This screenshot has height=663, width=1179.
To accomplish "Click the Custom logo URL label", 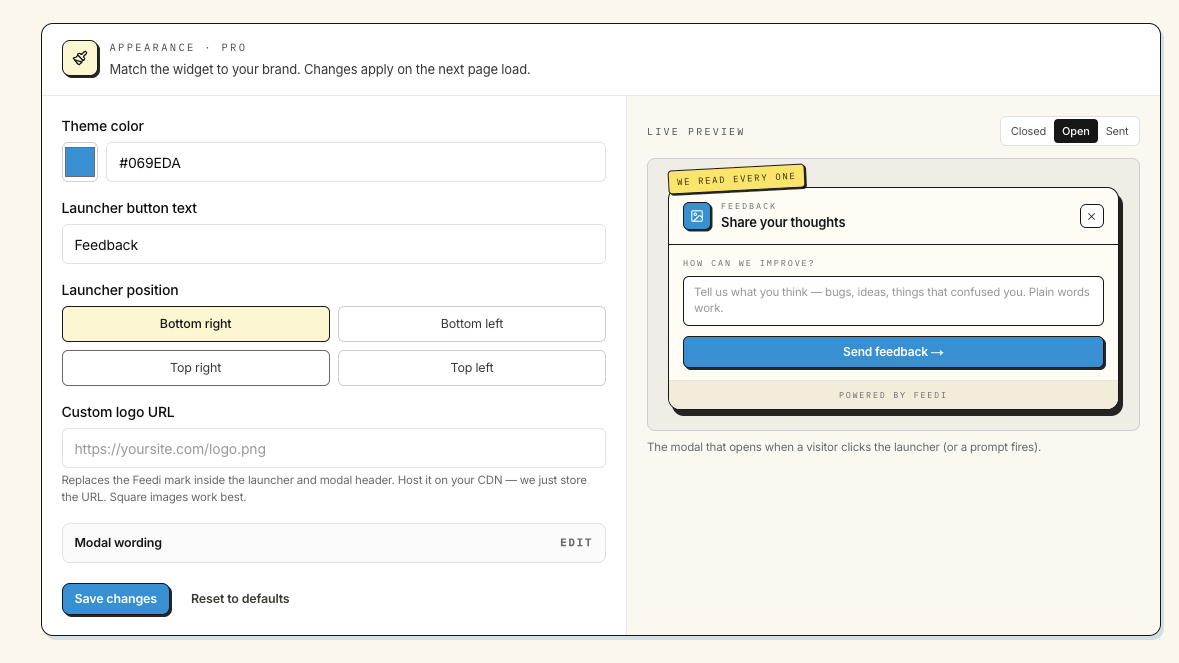I will pyautogui.click(x=117, y=412).
